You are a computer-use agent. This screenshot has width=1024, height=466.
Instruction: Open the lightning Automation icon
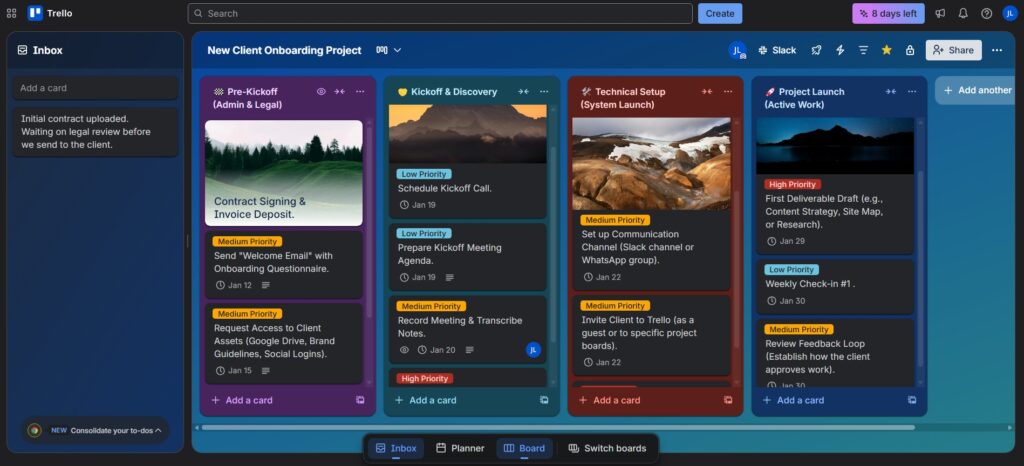pyautogui.click(x=840, y=50)
